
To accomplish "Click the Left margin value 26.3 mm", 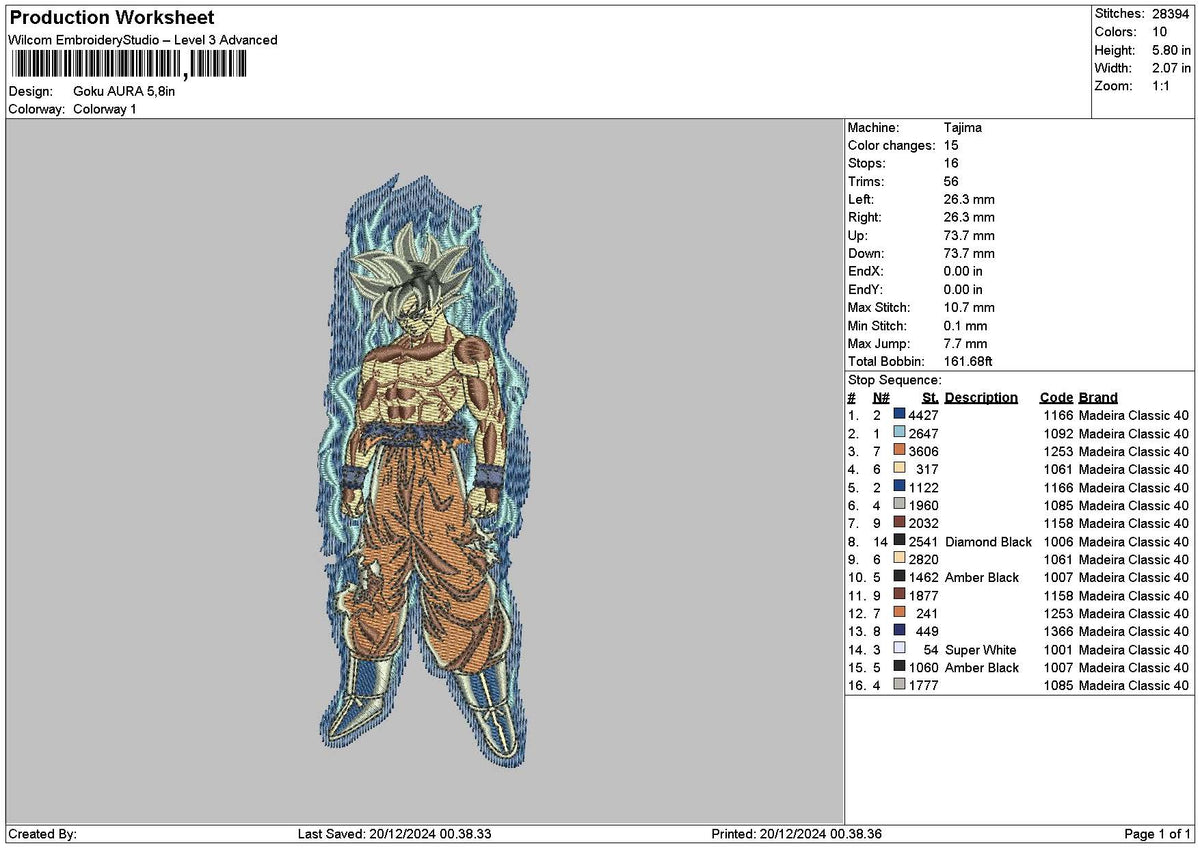I will tap(969, 200).
